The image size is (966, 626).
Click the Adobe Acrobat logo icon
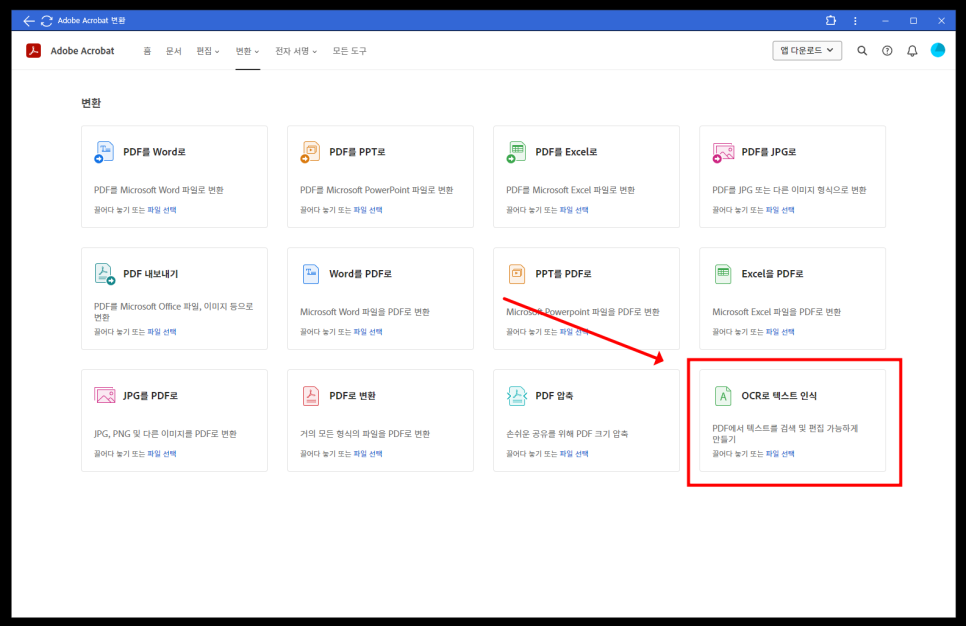[x=33, y=51]
